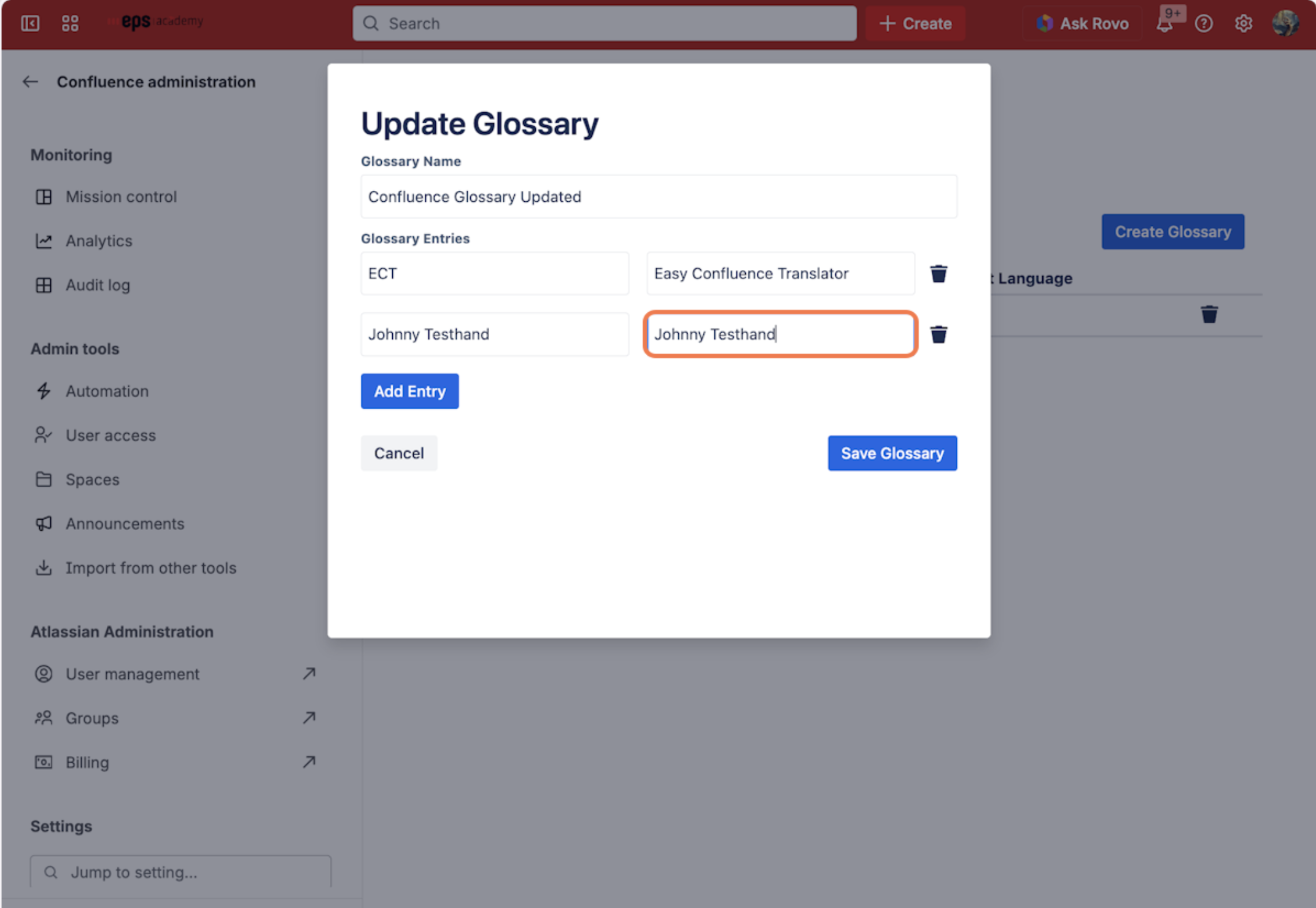
Task: Go back using arrow beside Confluence administration
Action: pos(30,82)
